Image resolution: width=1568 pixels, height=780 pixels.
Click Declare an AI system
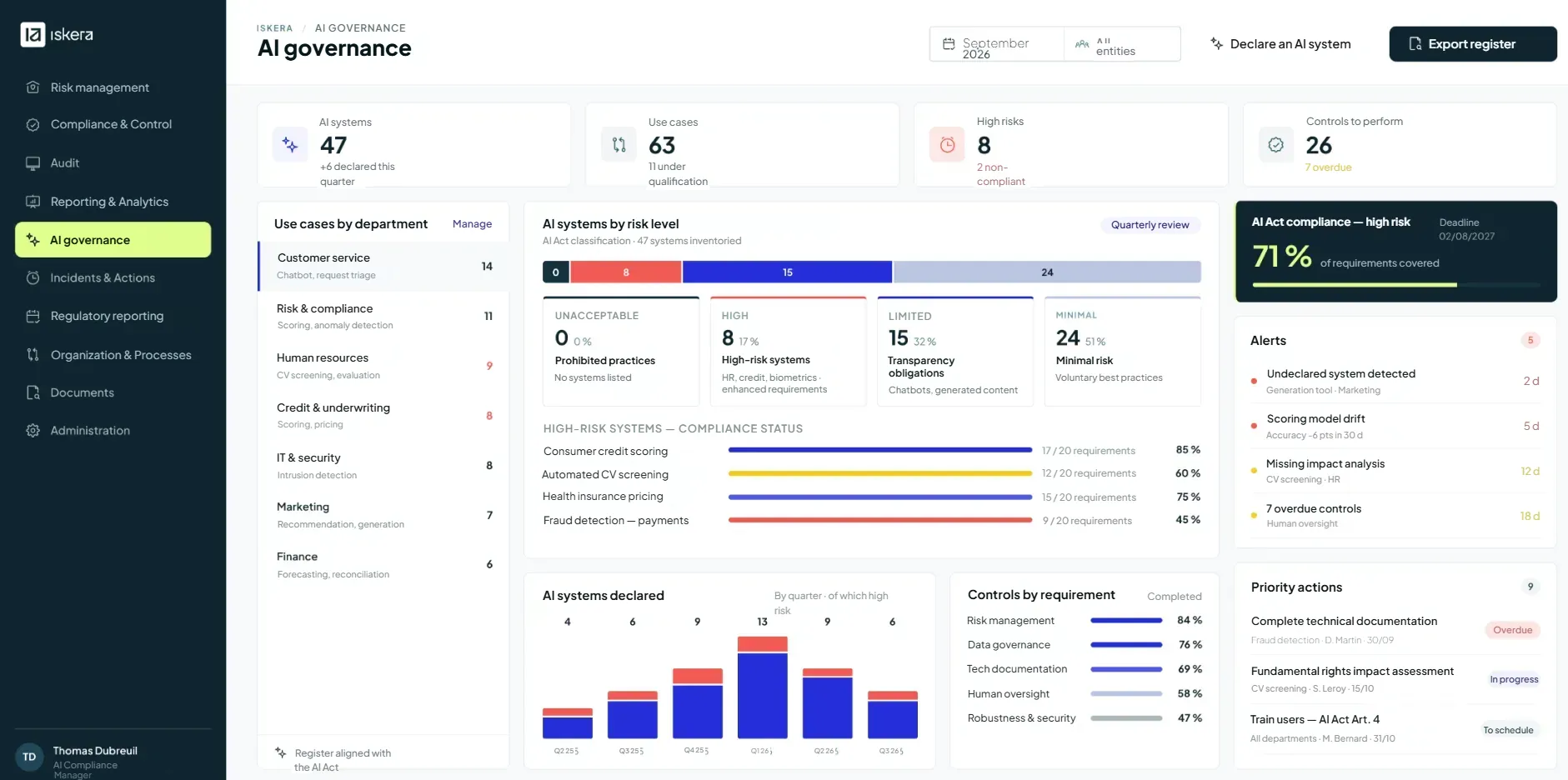tap(1280, 44)
